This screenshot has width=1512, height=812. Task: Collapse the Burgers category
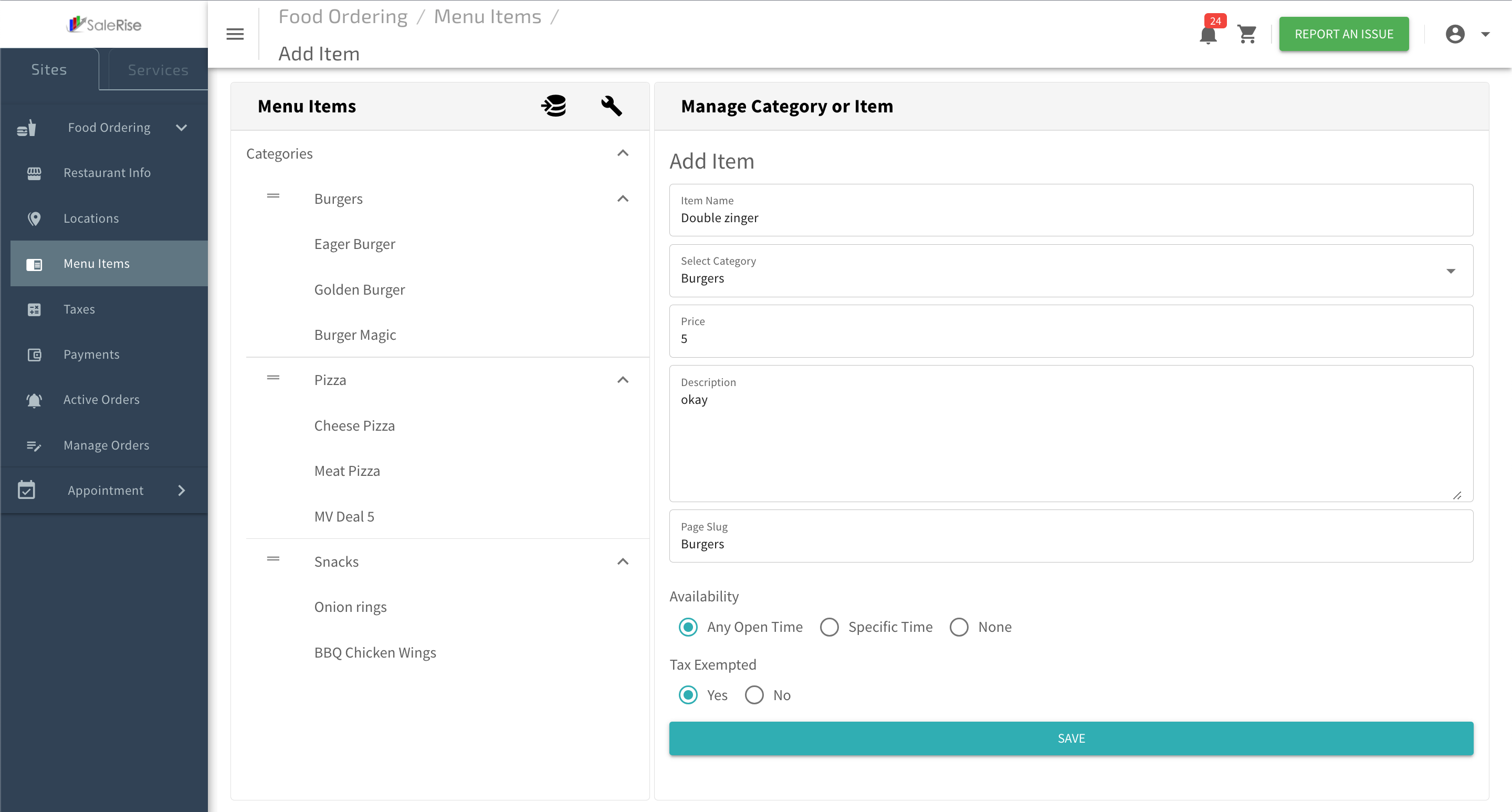click(623, 199)
